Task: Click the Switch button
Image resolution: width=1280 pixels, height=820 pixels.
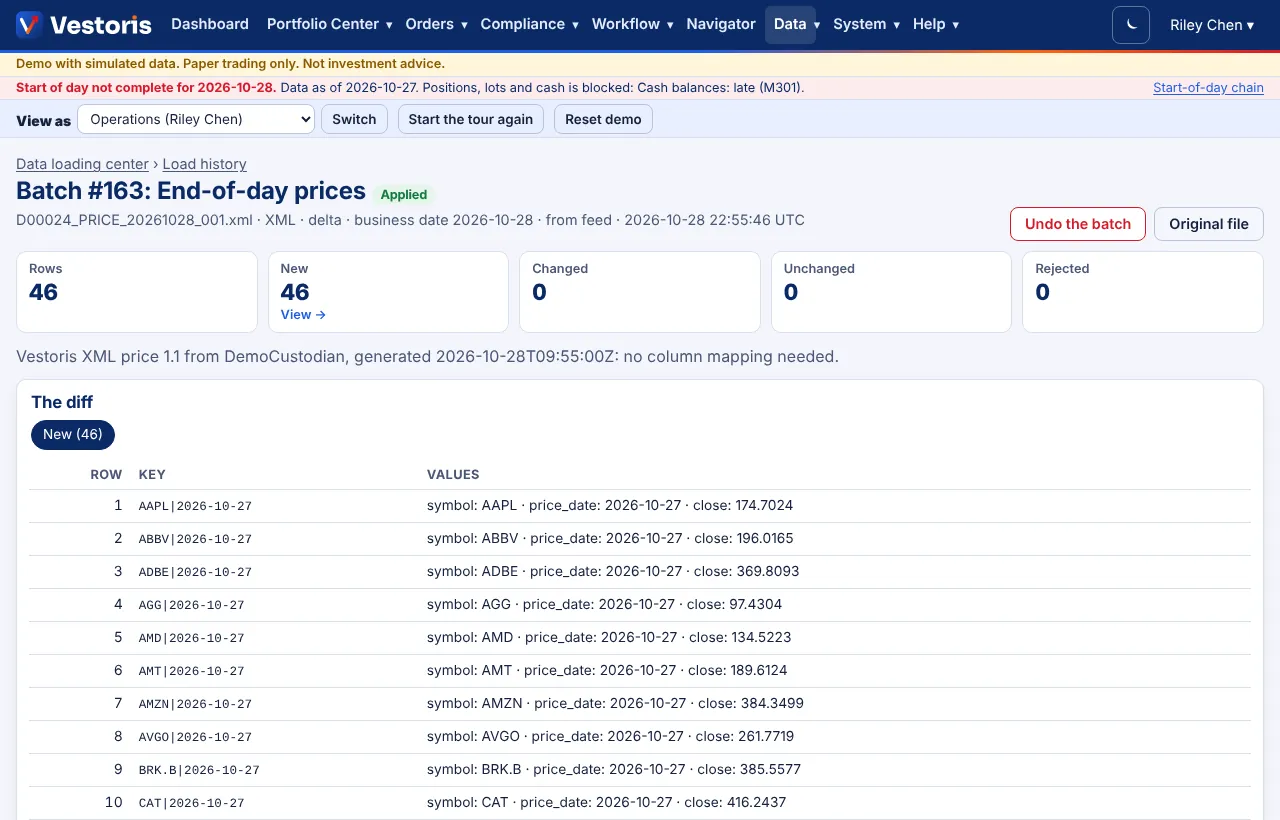Action: (x=354, y=119)
